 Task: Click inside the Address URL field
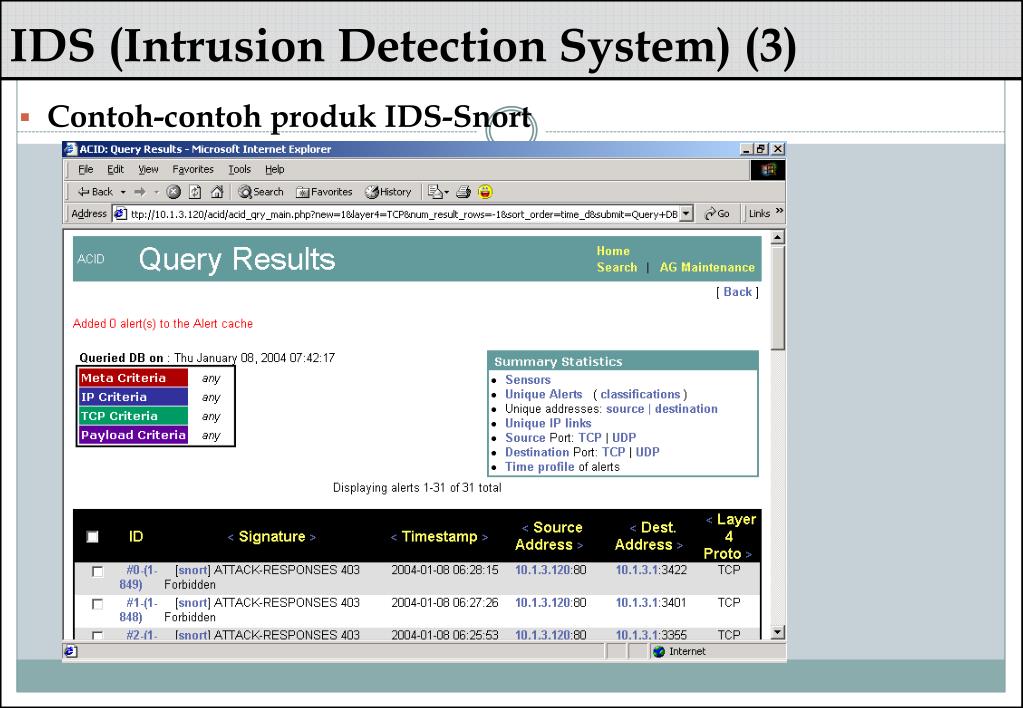[x=403, y=213]
